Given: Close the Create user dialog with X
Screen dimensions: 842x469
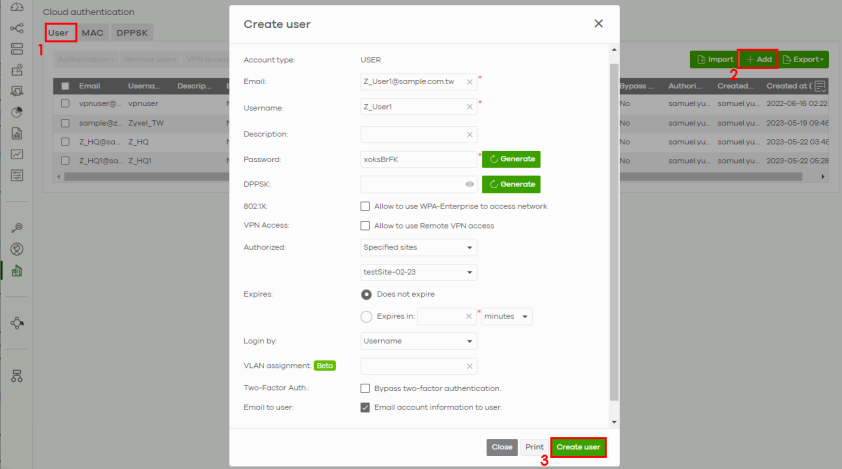Looking at the screenshot, I should click(598, 23).
